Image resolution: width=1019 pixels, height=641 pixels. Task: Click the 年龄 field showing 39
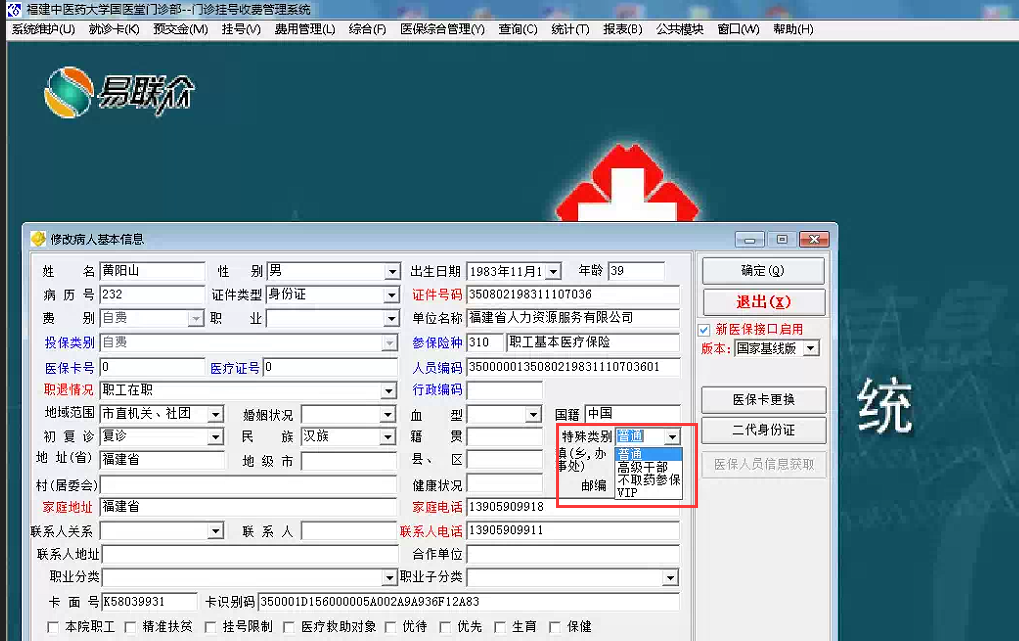(x=636, y=271)
